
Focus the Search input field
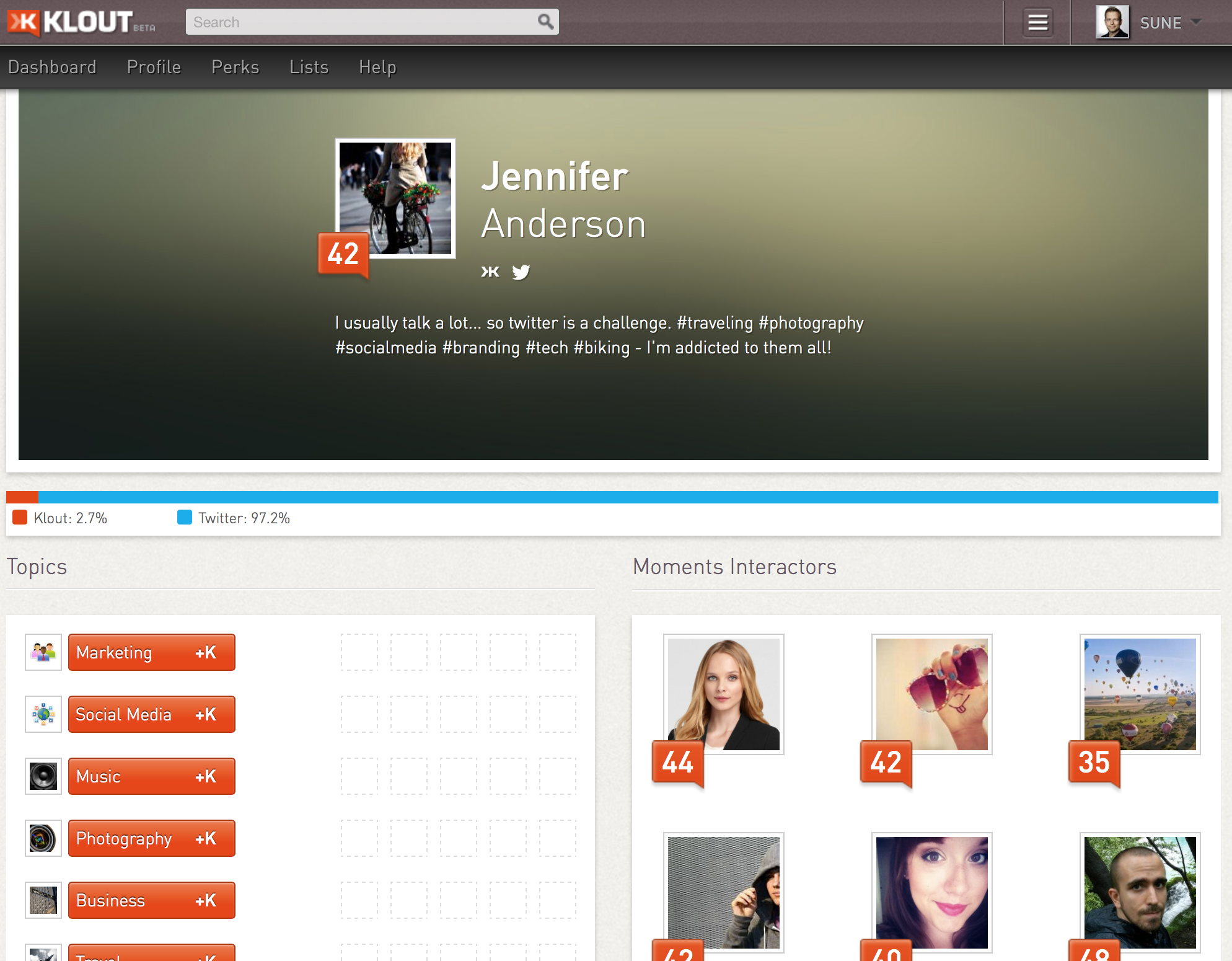click(359, 22)
